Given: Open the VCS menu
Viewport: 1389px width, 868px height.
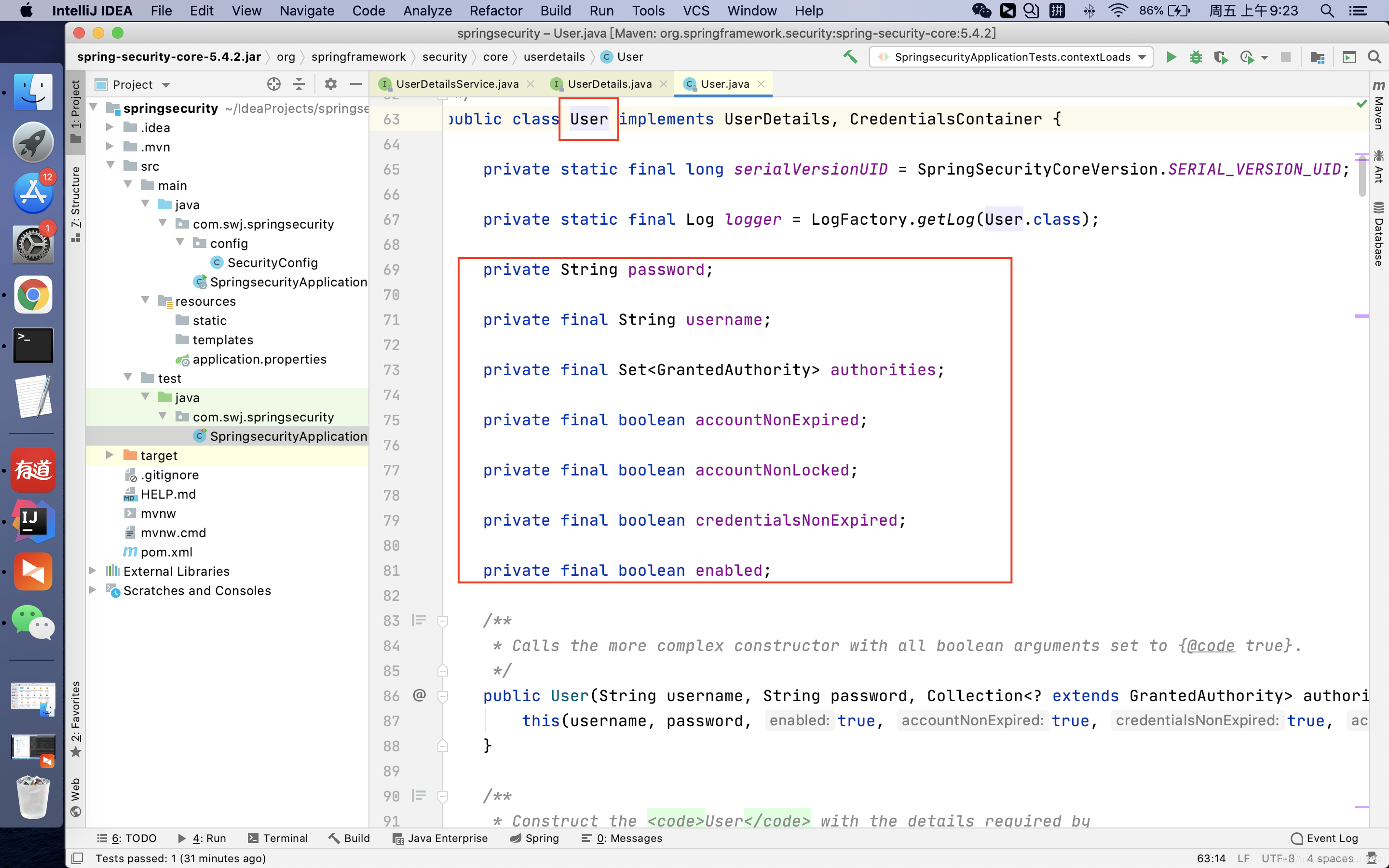Looking at the screenshot, I should coord(695,11).
